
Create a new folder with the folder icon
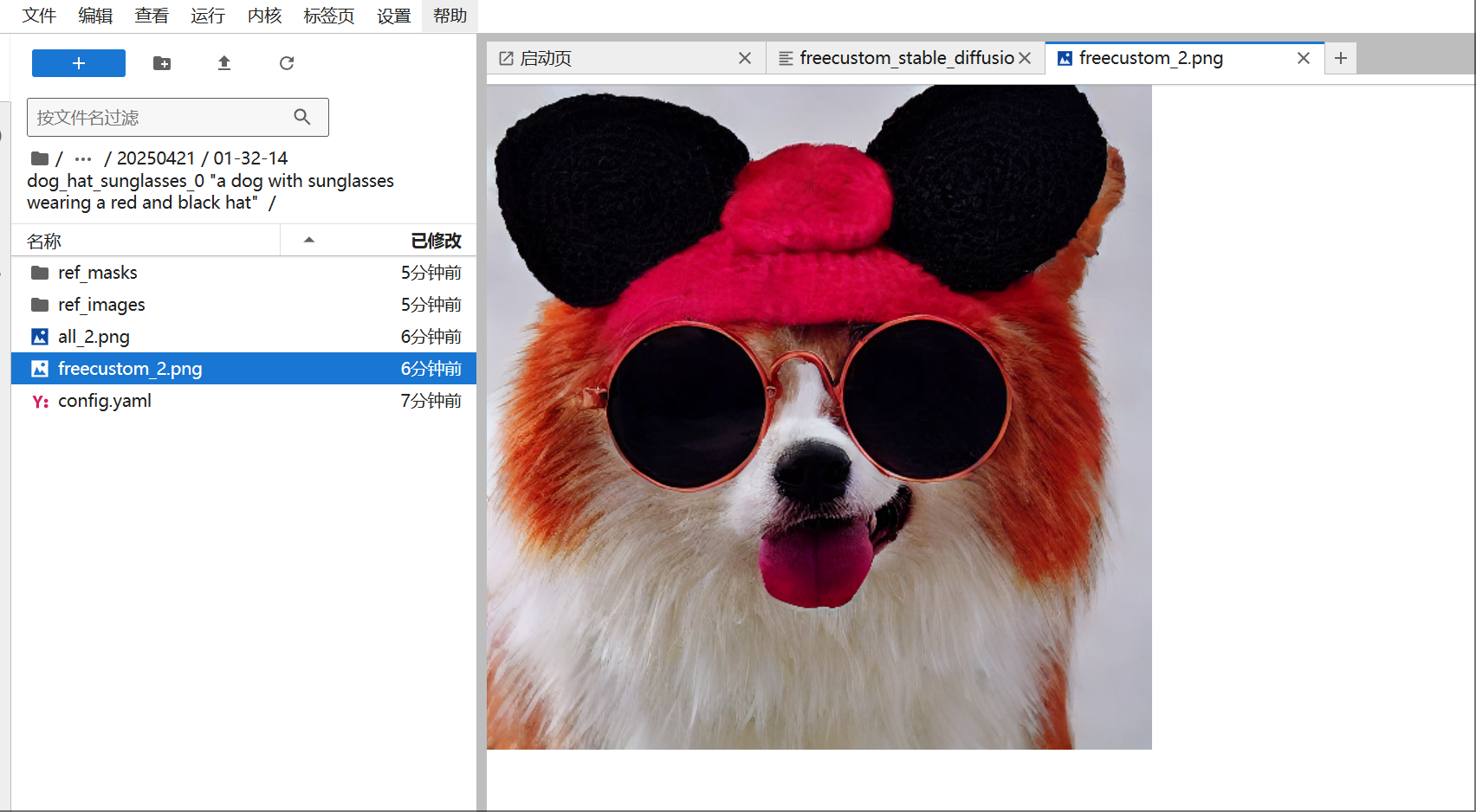[x=162, y=63]
